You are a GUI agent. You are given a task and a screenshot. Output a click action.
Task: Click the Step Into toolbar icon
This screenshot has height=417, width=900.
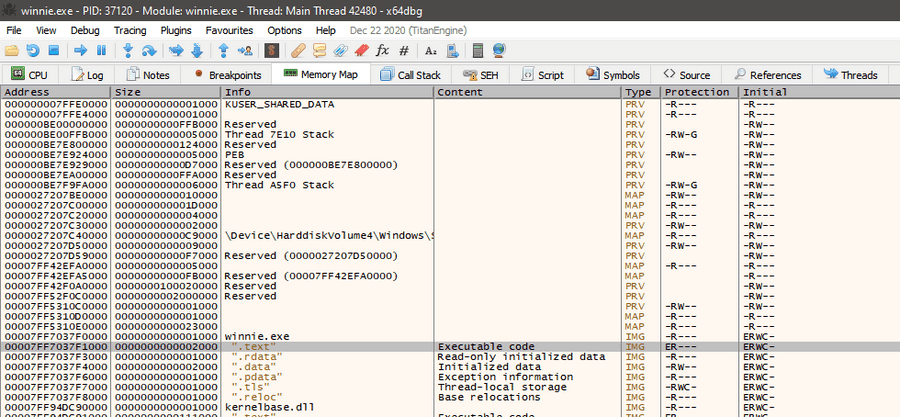[129, 50]
